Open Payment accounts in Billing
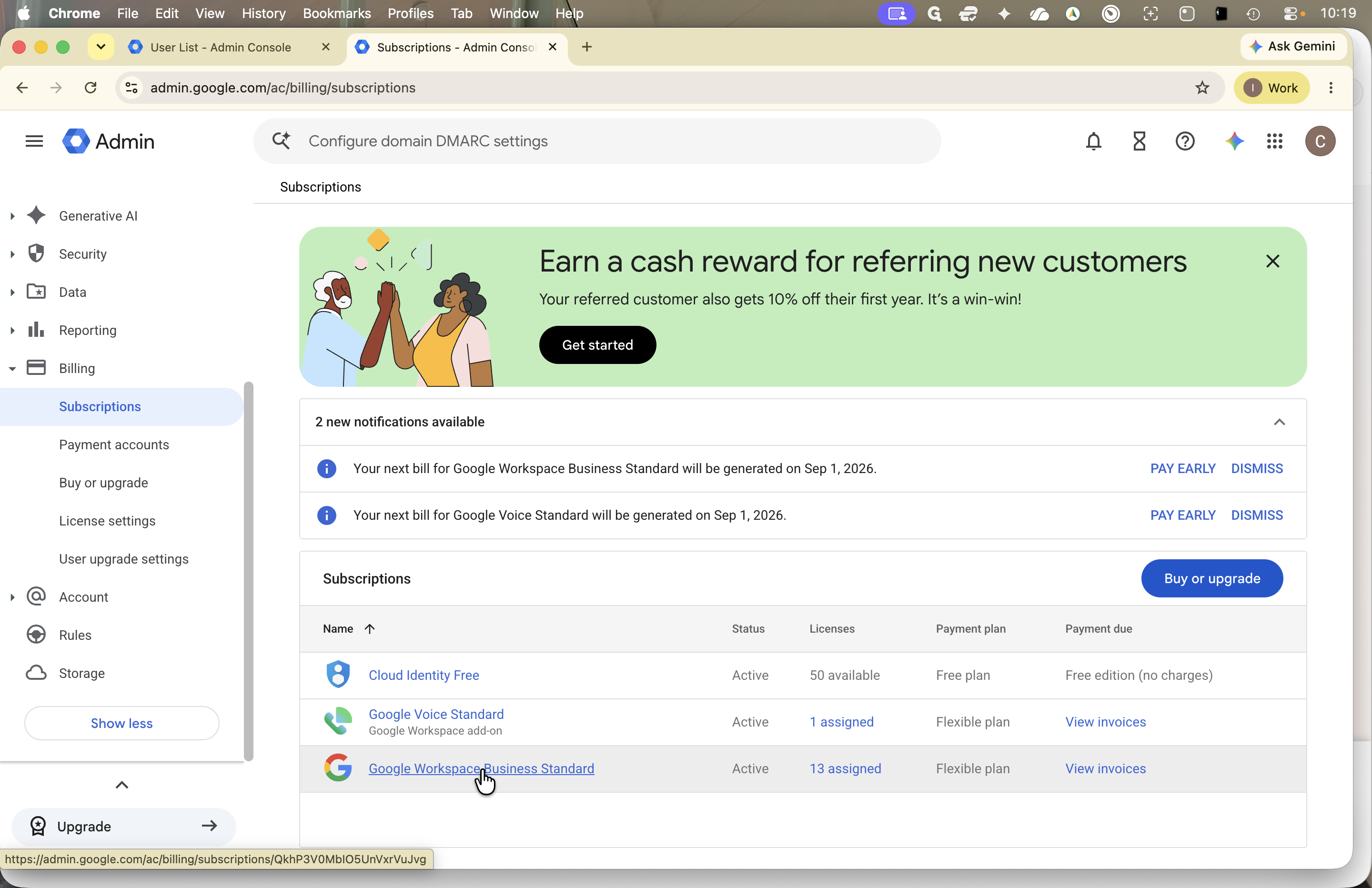Image resolution: width=1372 pixels, height=888 pixels. point(114,444)
